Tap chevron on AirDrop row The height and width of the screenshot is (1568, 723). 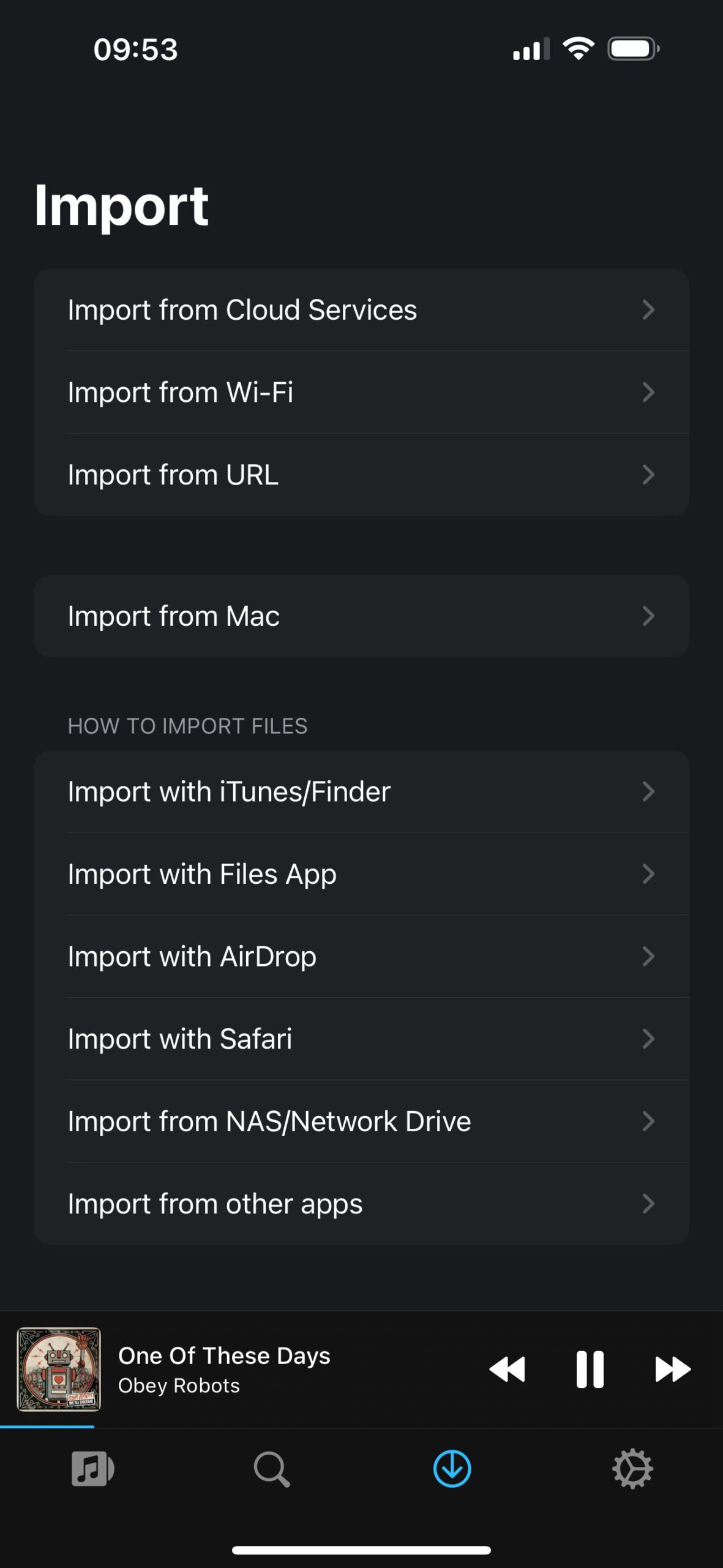click(648, 956)
